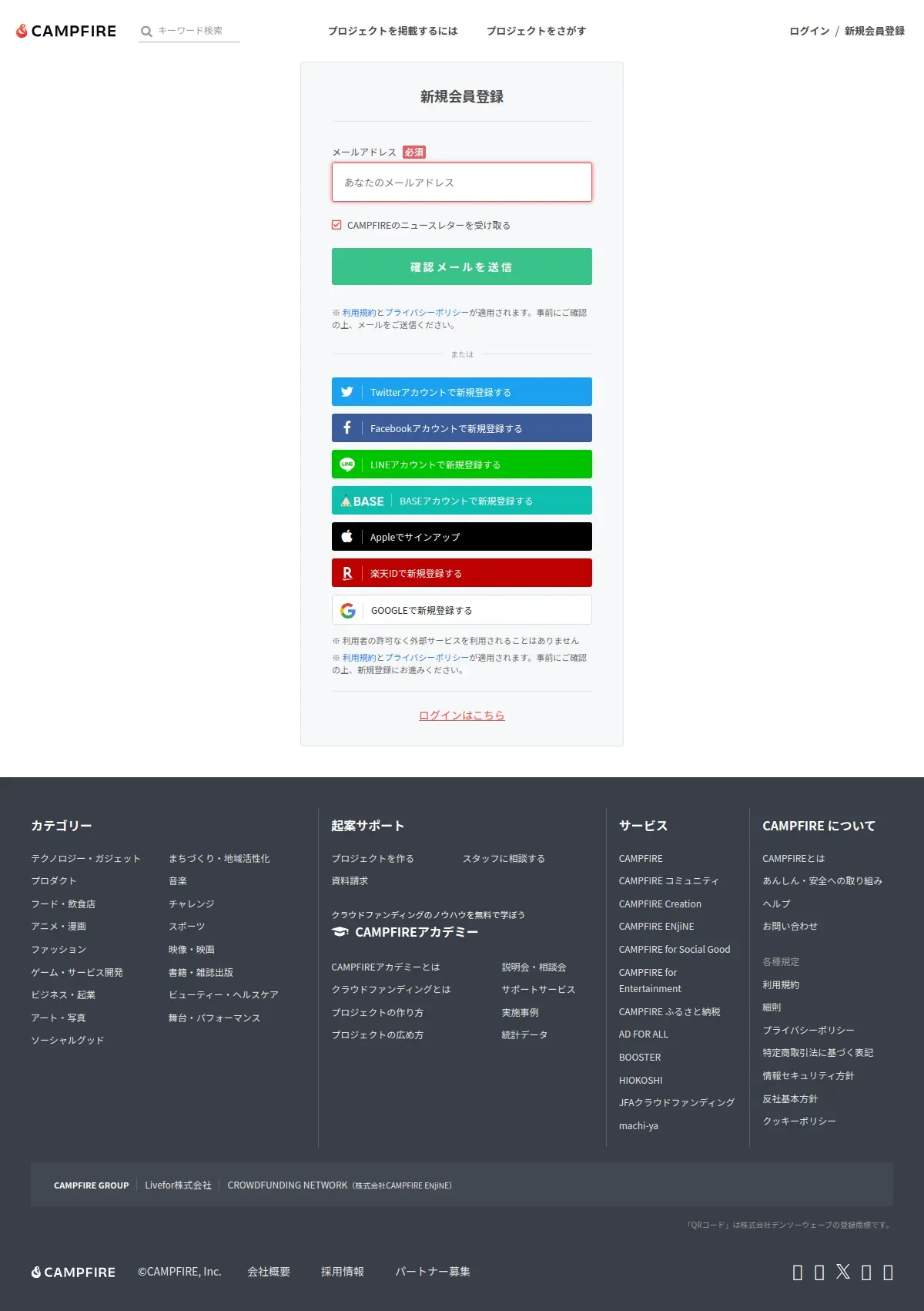Click CROWDFUNDING NETWORK group link

click(340, 1185)
